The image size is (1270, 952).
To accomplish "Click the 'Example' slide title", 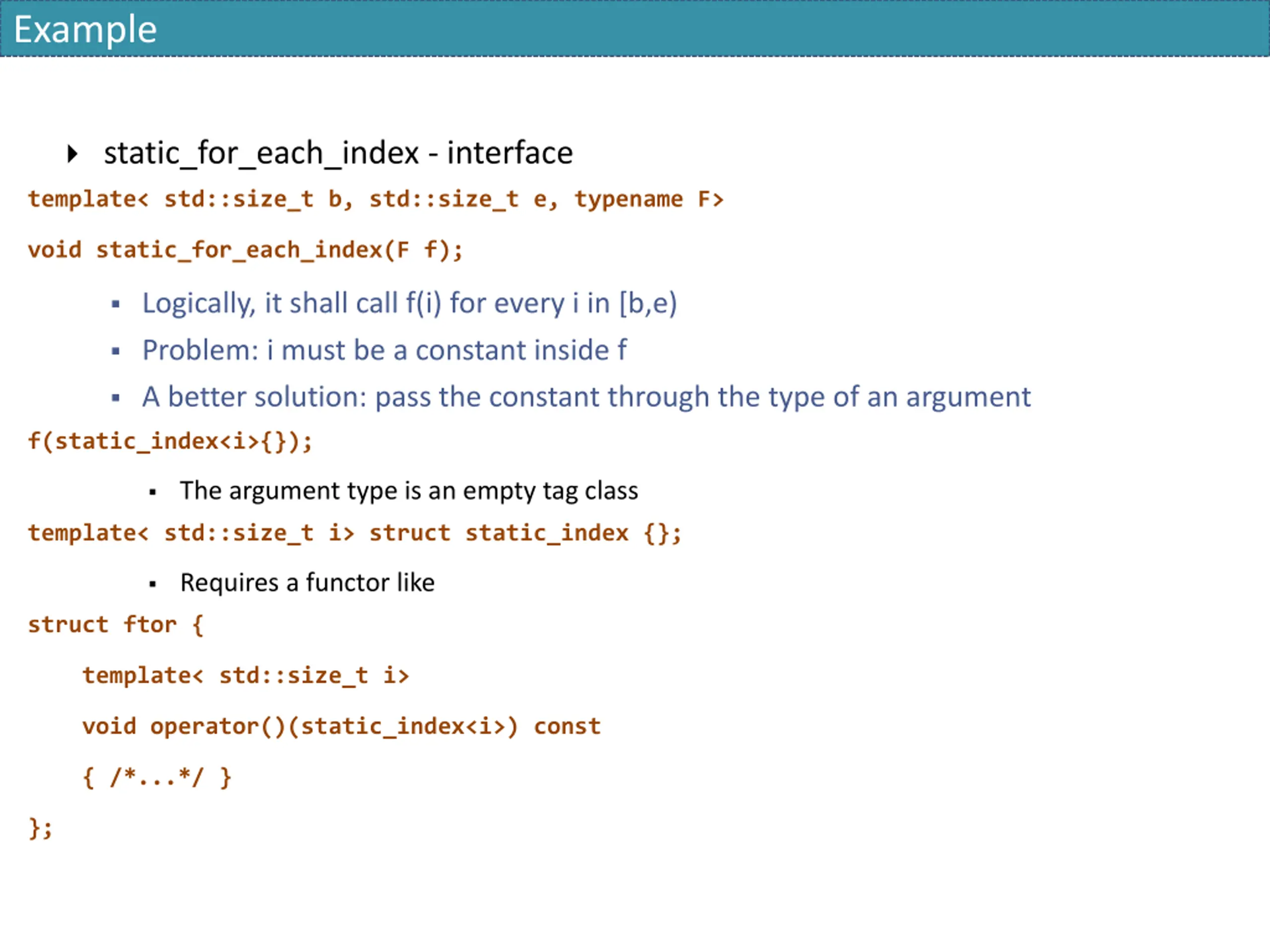I will pyautogui.click(x=85, y=29).
